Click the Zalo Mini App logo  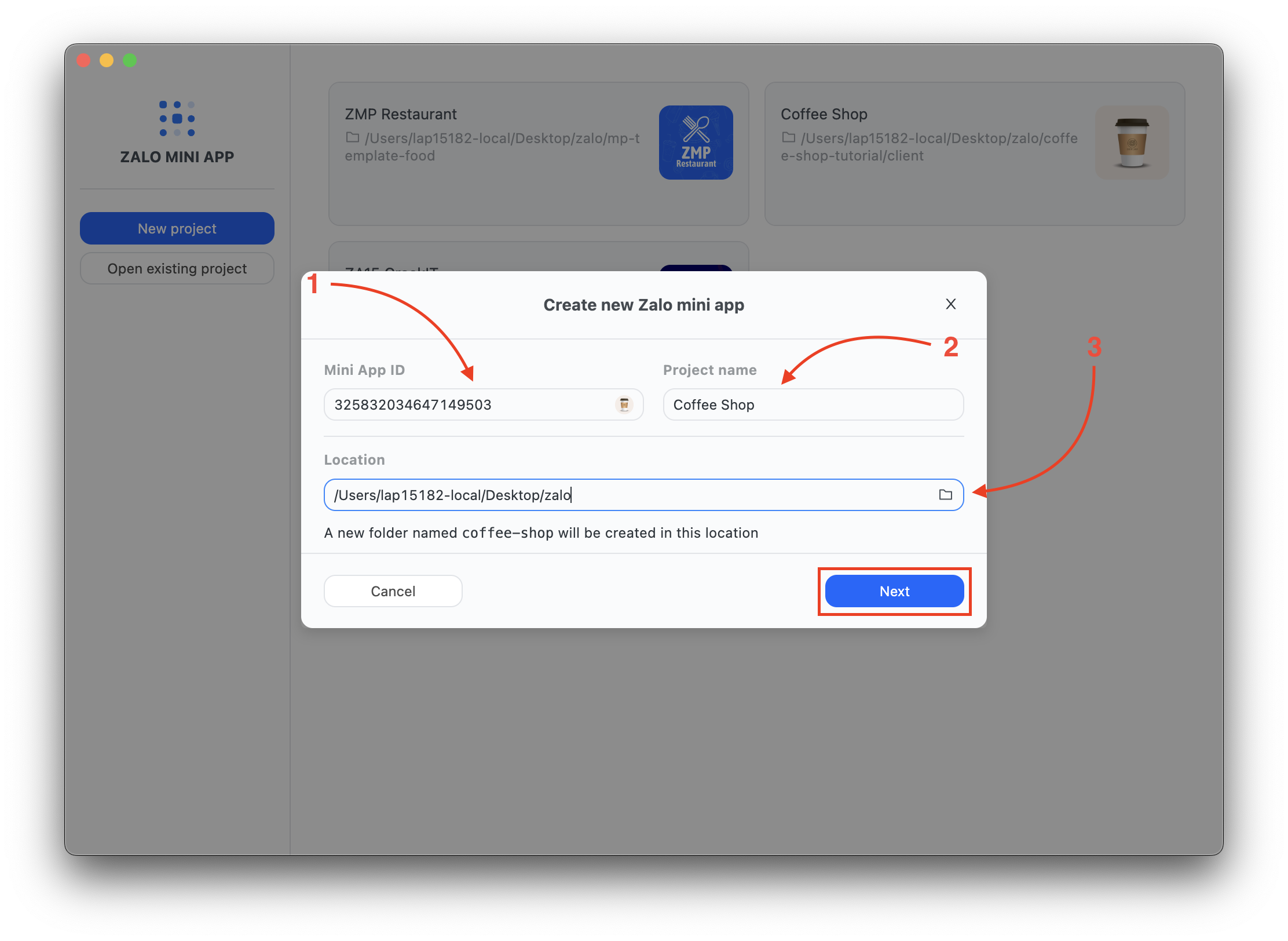[x=177, y=119]
